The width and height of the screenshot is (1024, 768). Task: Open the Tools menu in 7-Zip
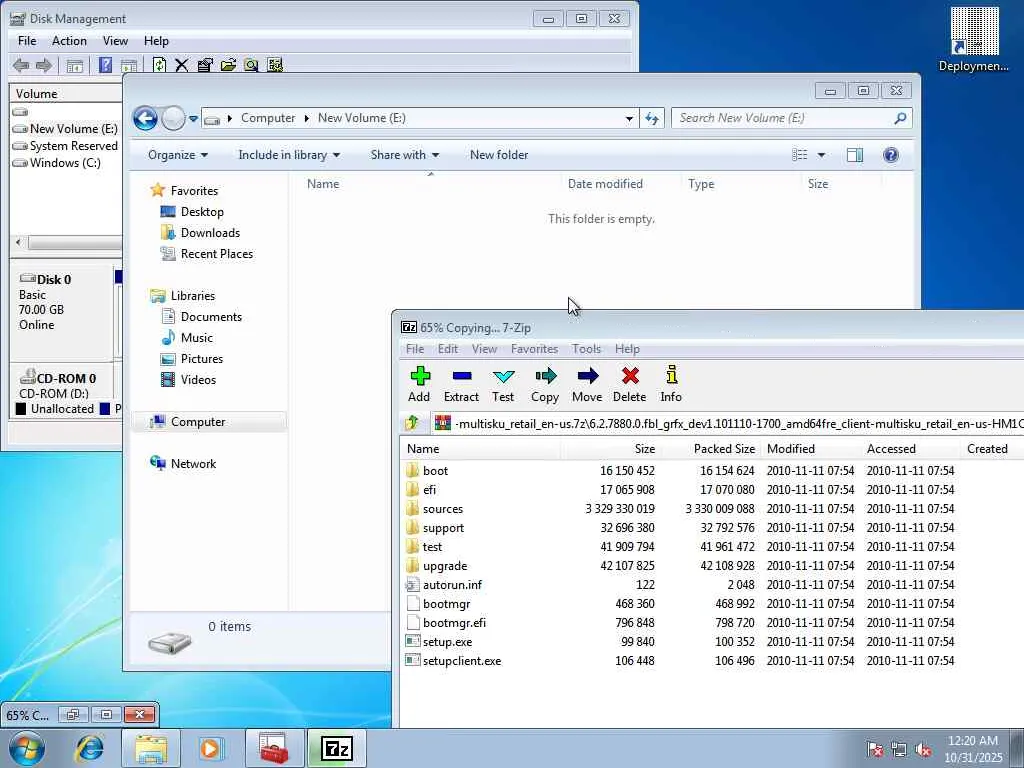click(x=586, y=349)
